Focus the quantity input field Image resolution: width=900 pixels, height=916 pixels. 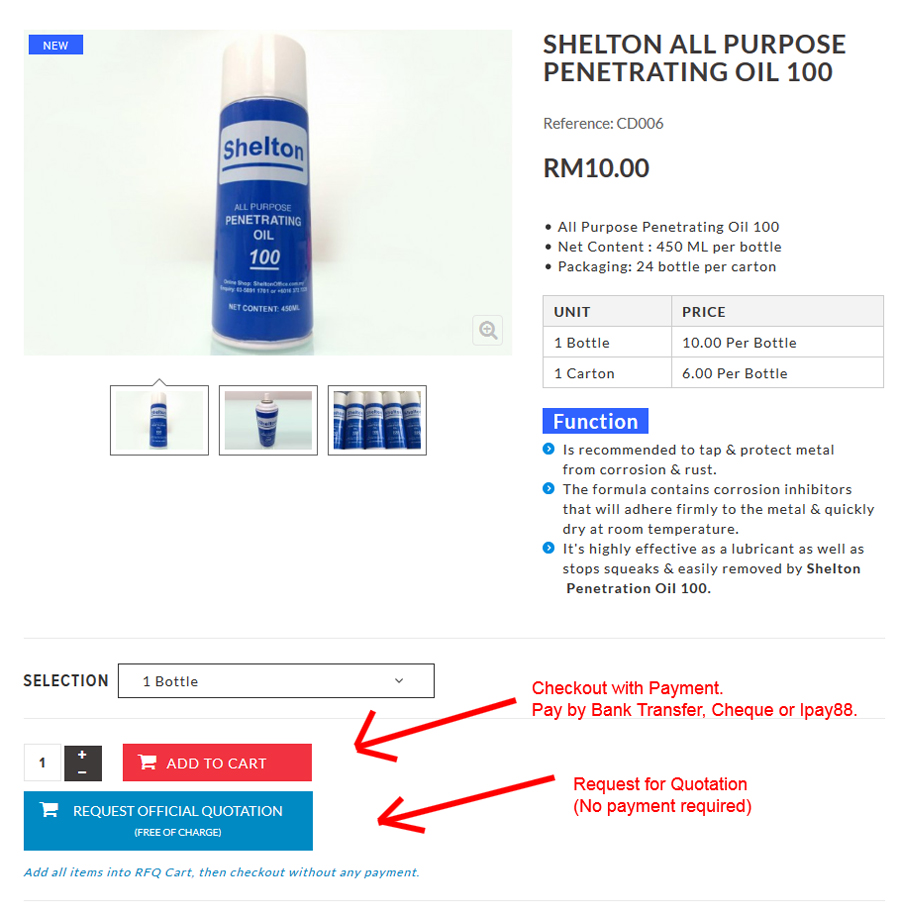[x=42, y=762]
